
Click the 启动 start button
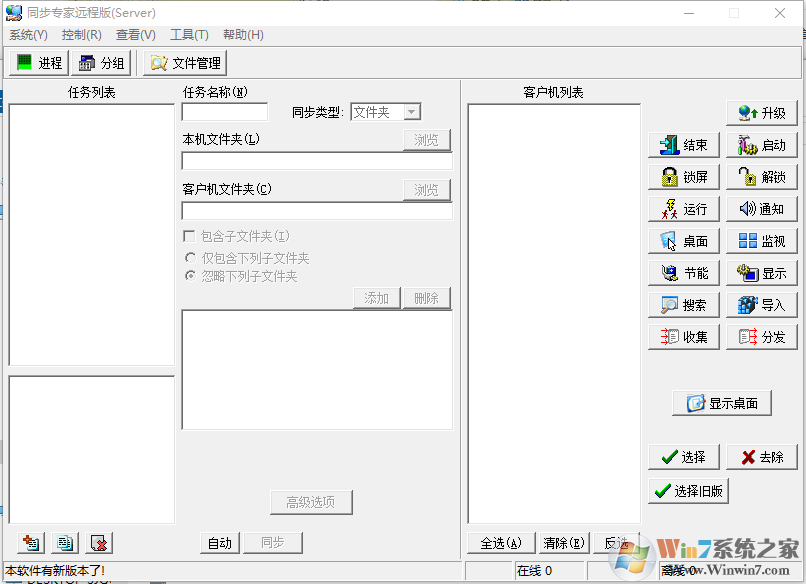[x=762, y=145]
